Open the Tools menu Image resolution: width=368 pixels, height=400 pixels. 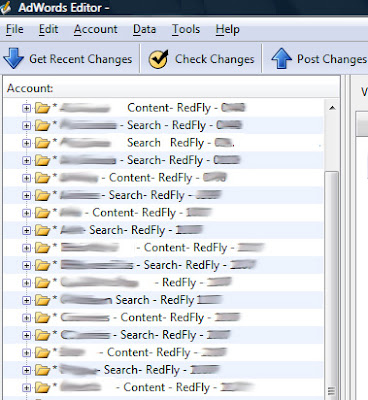coord(186,29)
